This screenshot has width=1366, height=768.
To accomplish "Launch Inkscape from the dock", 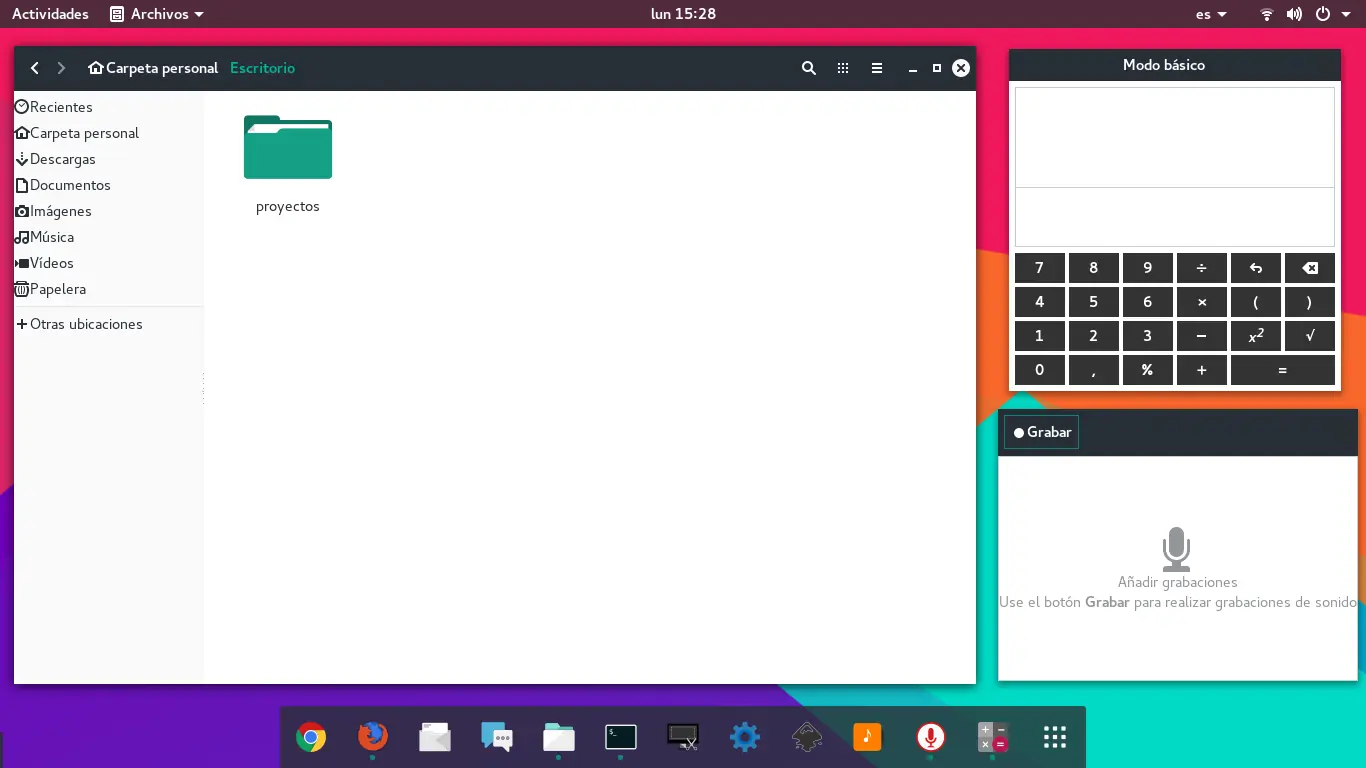I will click(x=806, y=737).
